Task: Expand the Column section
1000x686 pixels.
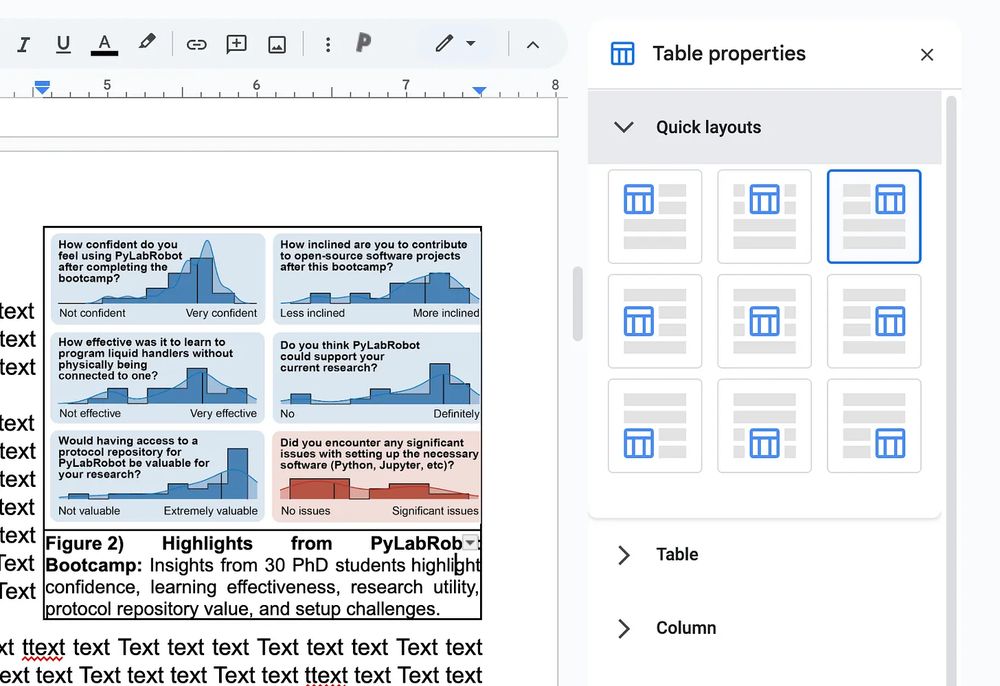Action: click(624, 628)
